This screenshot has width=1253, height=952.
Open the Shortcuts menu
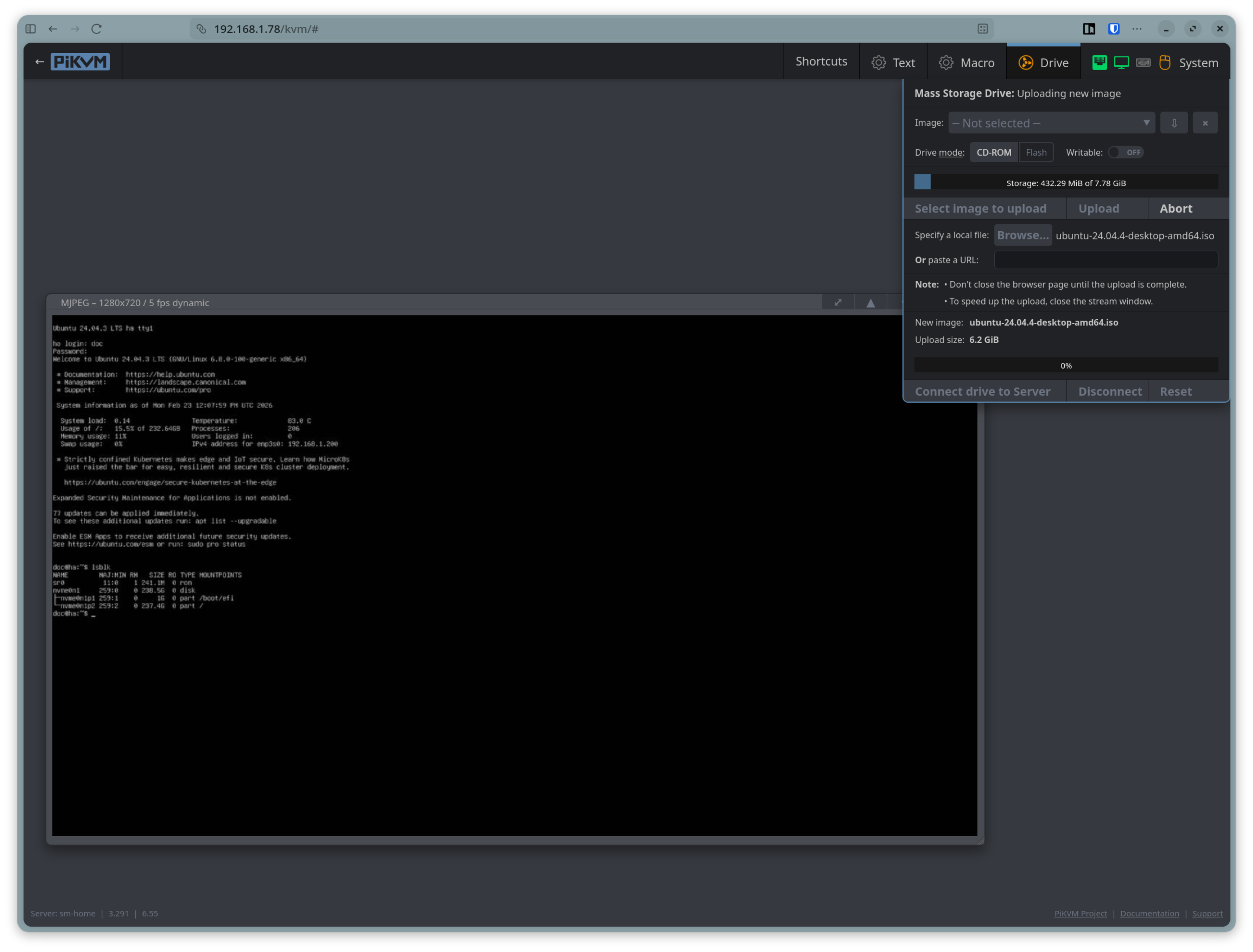(x=821, y=62)
